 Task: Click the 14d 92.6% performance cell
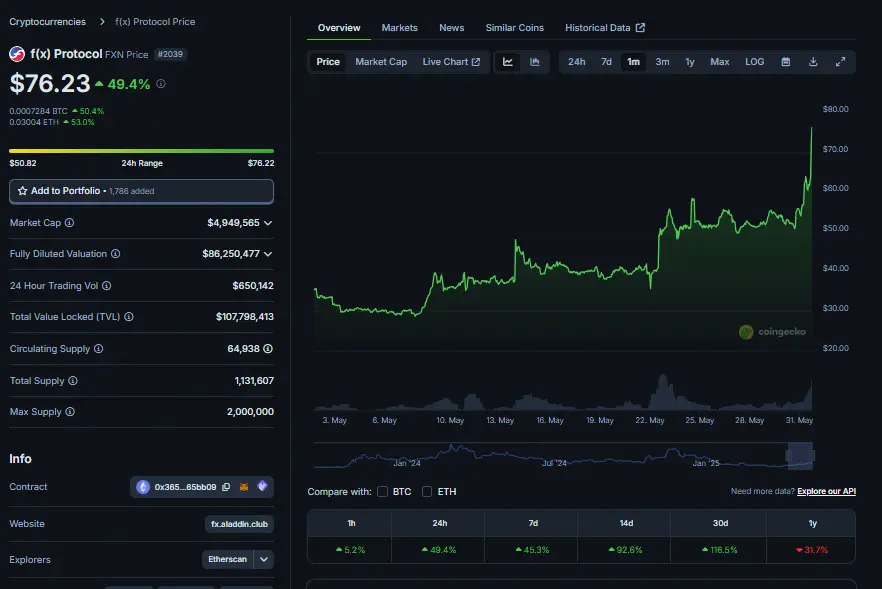tap(625, 550)
